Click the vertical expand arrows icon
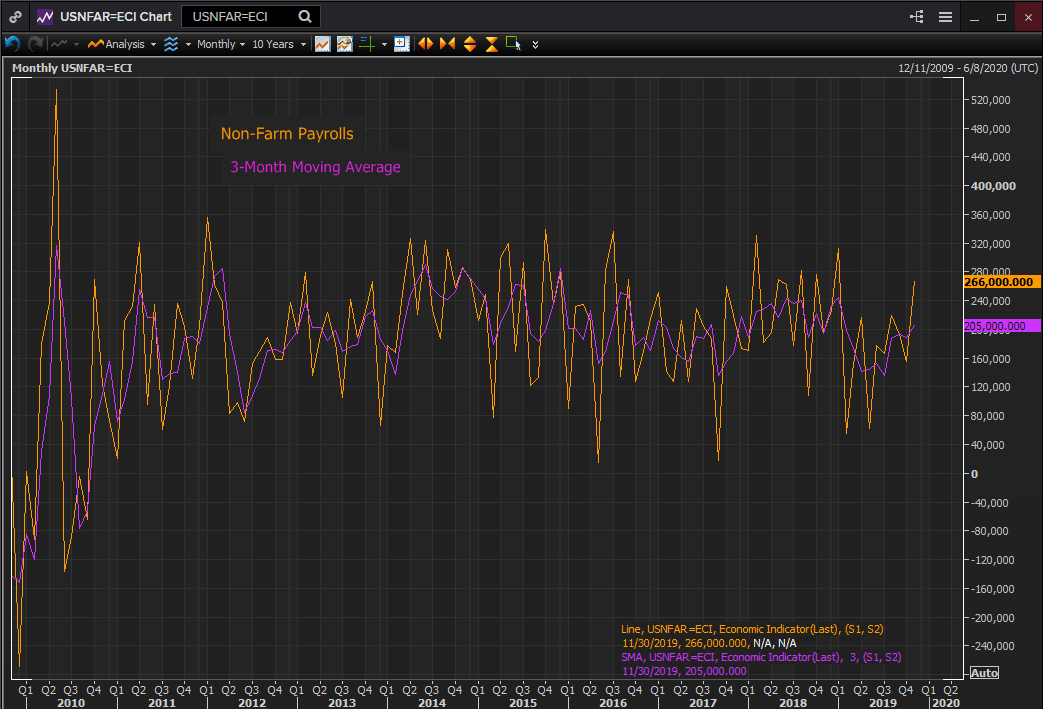Viewport: 1043px width, 709px height. tap(469, 44)
